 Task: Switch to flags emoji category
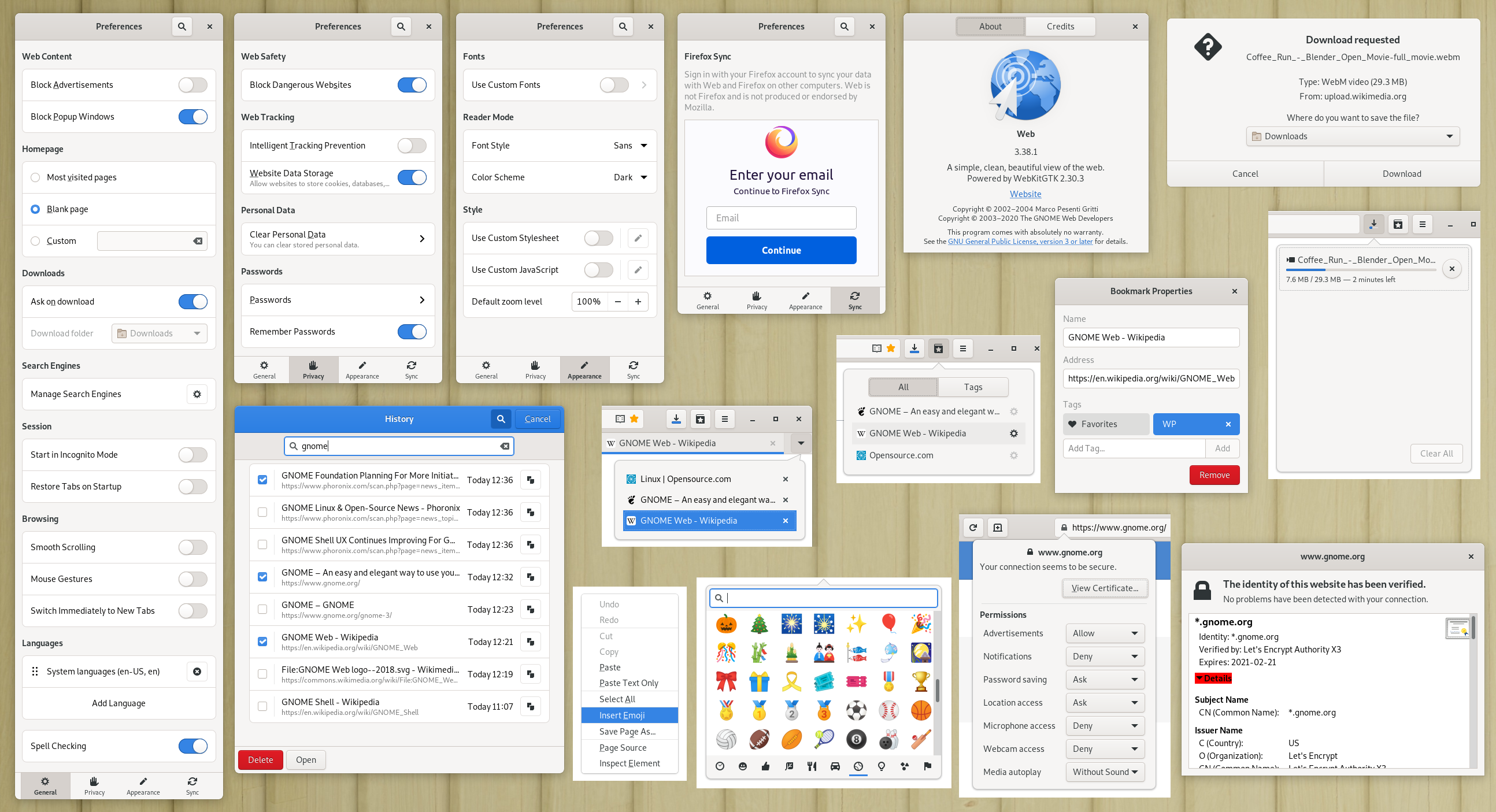point(927,766)
